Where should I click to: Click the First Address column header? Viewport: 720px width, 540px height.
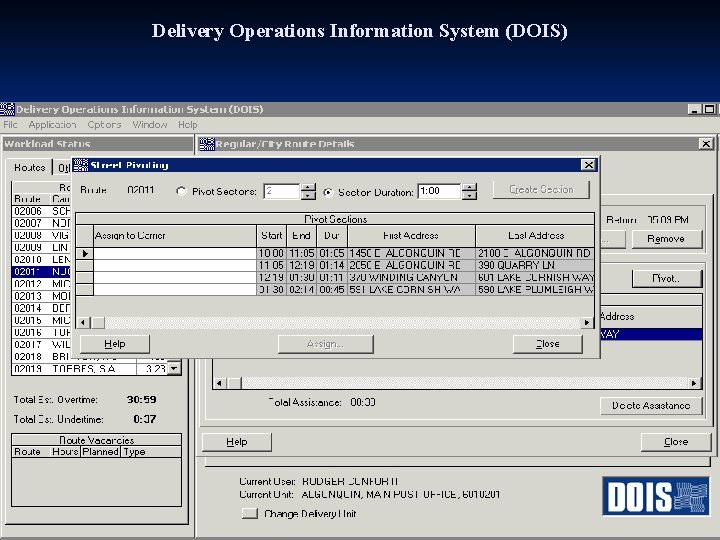(x=411, y=236)
